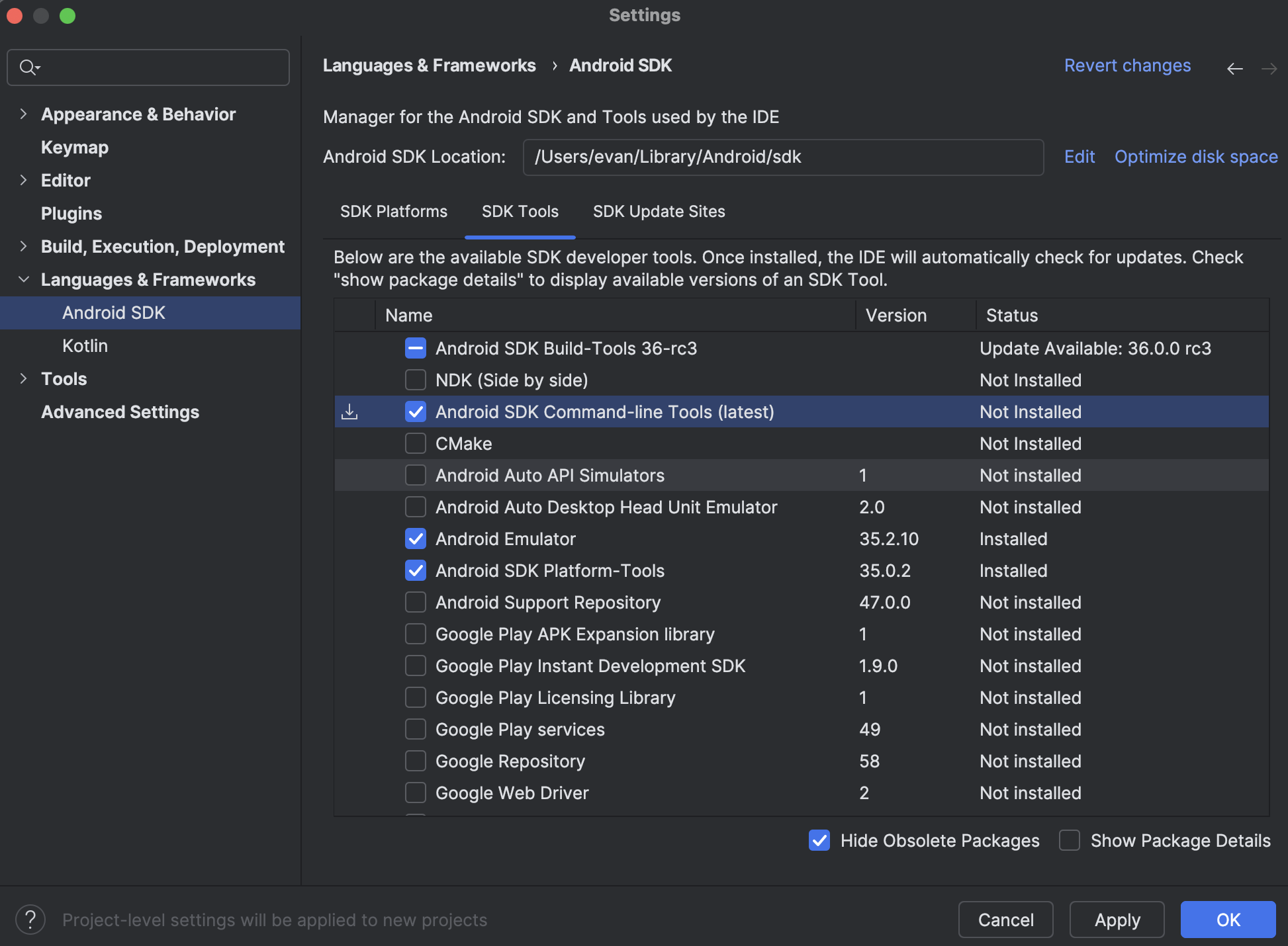Enable the CMake checkbox
Screen dimensions: 1288x946
click(416, 443)
